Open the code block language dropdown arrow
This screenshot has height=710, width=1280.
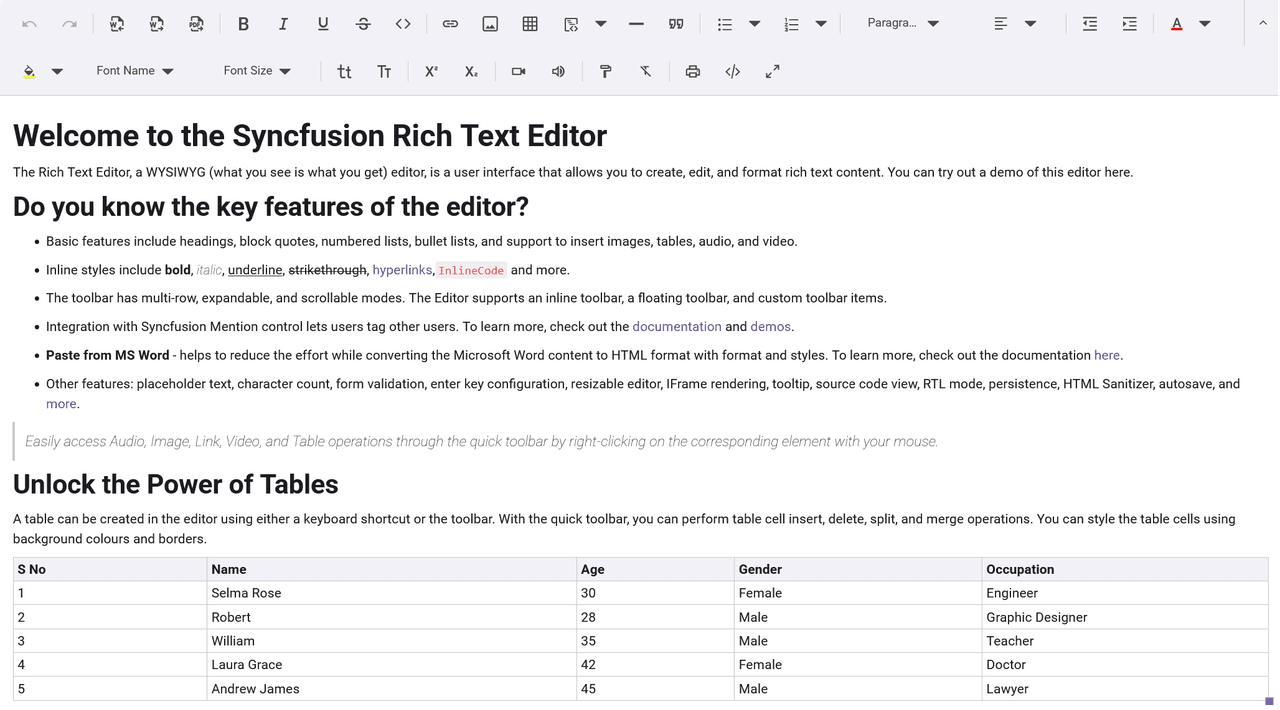601,23
